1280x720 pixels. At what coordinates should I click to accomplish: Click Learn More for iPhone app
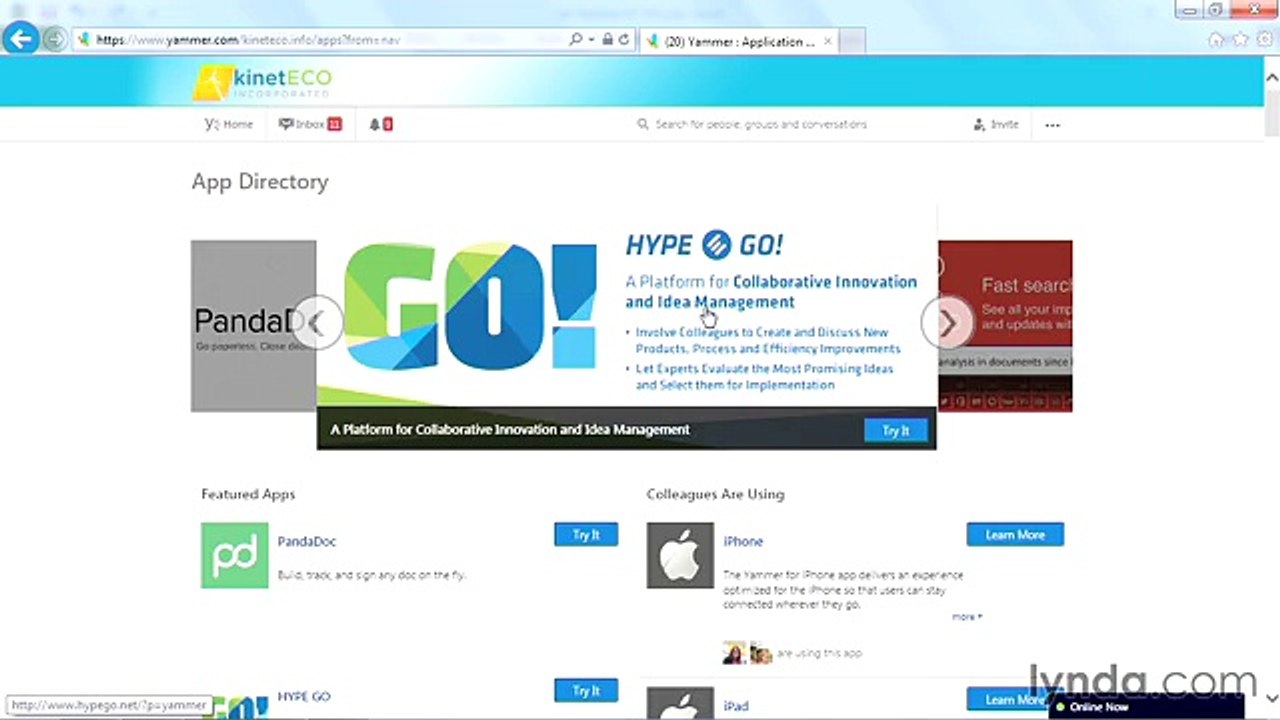[1015, 535]
